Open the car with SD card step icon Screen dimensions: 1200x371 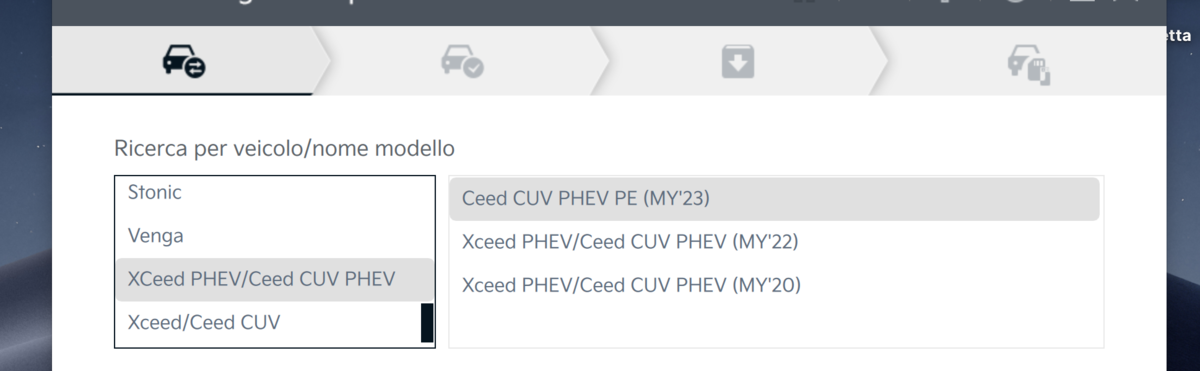pos(1029,65)
